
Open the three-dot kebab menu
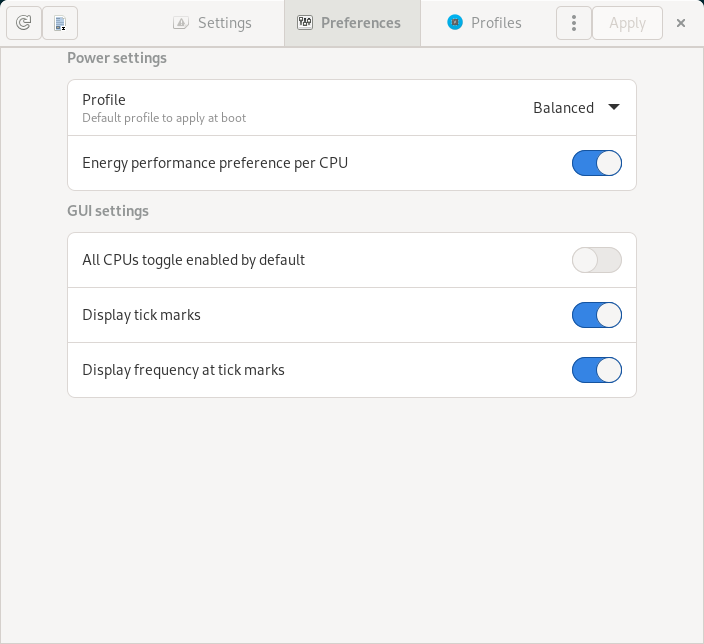(x=573, y=23)
